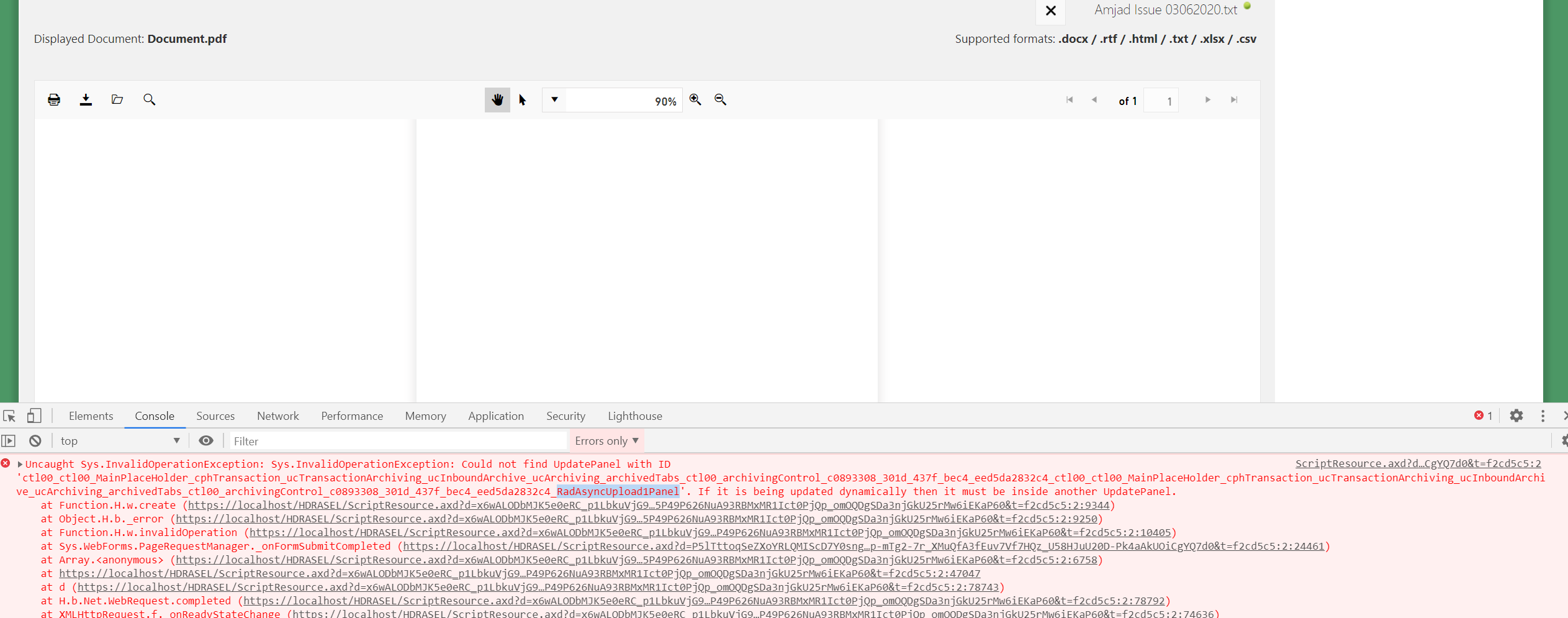
Task: Open the Function.H.w.invalidOperation stack link
Action: (x=710, y=532)
